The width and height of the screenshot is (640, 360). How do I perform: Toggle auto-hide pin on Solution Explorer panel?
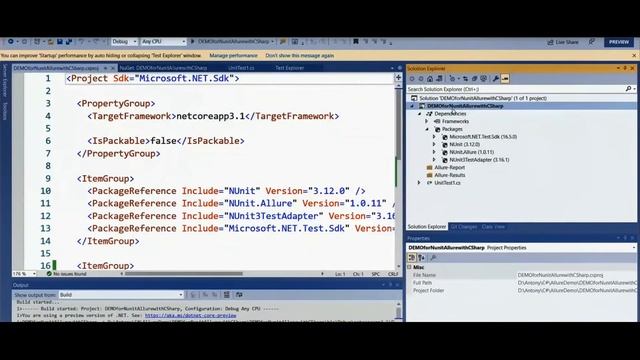tap(625, 69)
